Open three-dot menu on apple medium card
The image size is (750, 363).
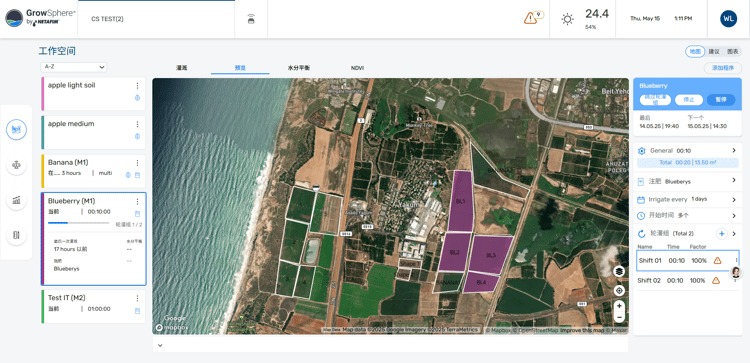tap(137, 124)
